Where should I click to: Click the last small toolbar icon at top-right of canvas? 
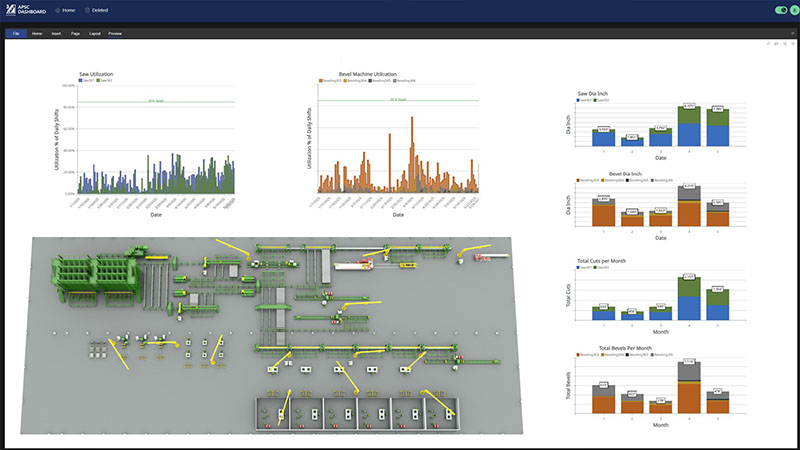tap(793, 44)
